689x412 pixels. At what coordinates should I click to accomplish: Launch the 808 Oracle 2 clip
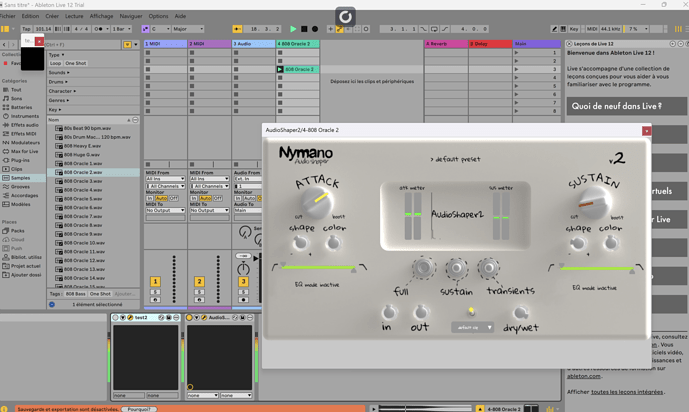tap(280, 70)
